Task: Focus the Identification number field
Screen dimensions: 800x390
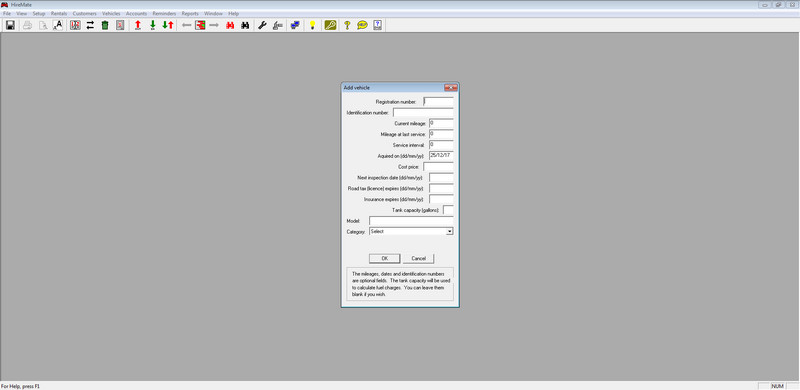Action: (423, 112)
